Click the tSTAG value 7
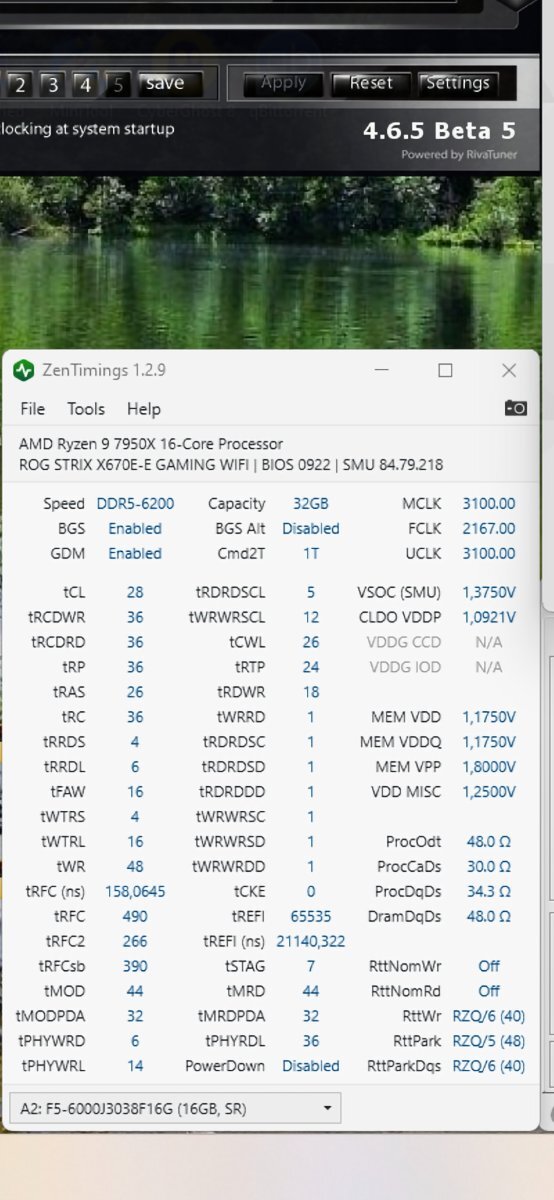This screenshot has width=554, height=1200. point(311,966)
